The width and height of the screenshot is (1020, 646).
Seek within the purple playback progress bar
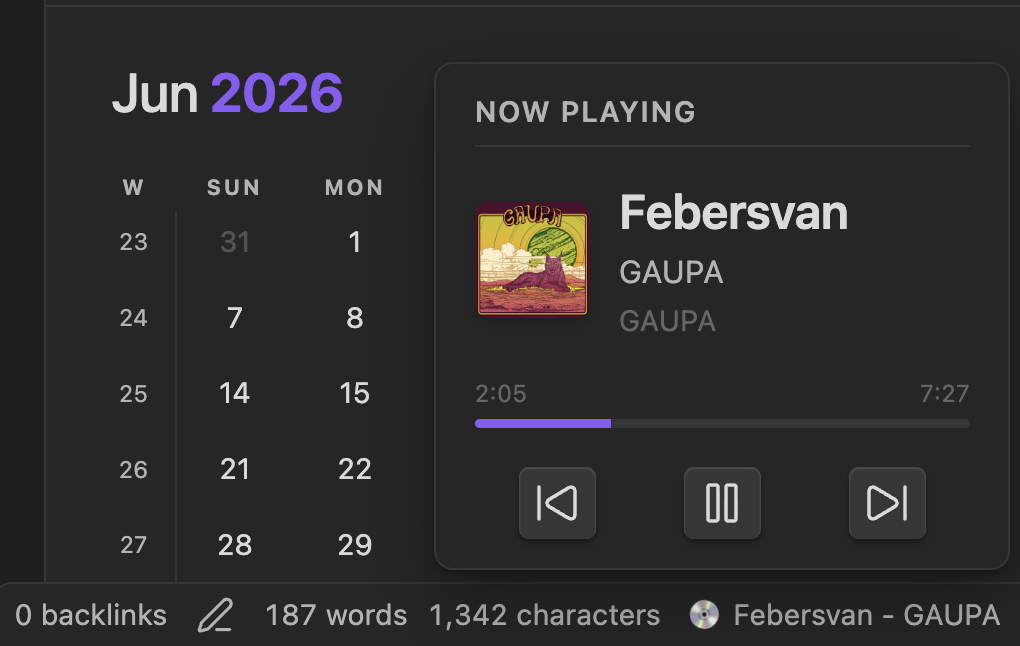pyautogui.click(x=722, y=424)
